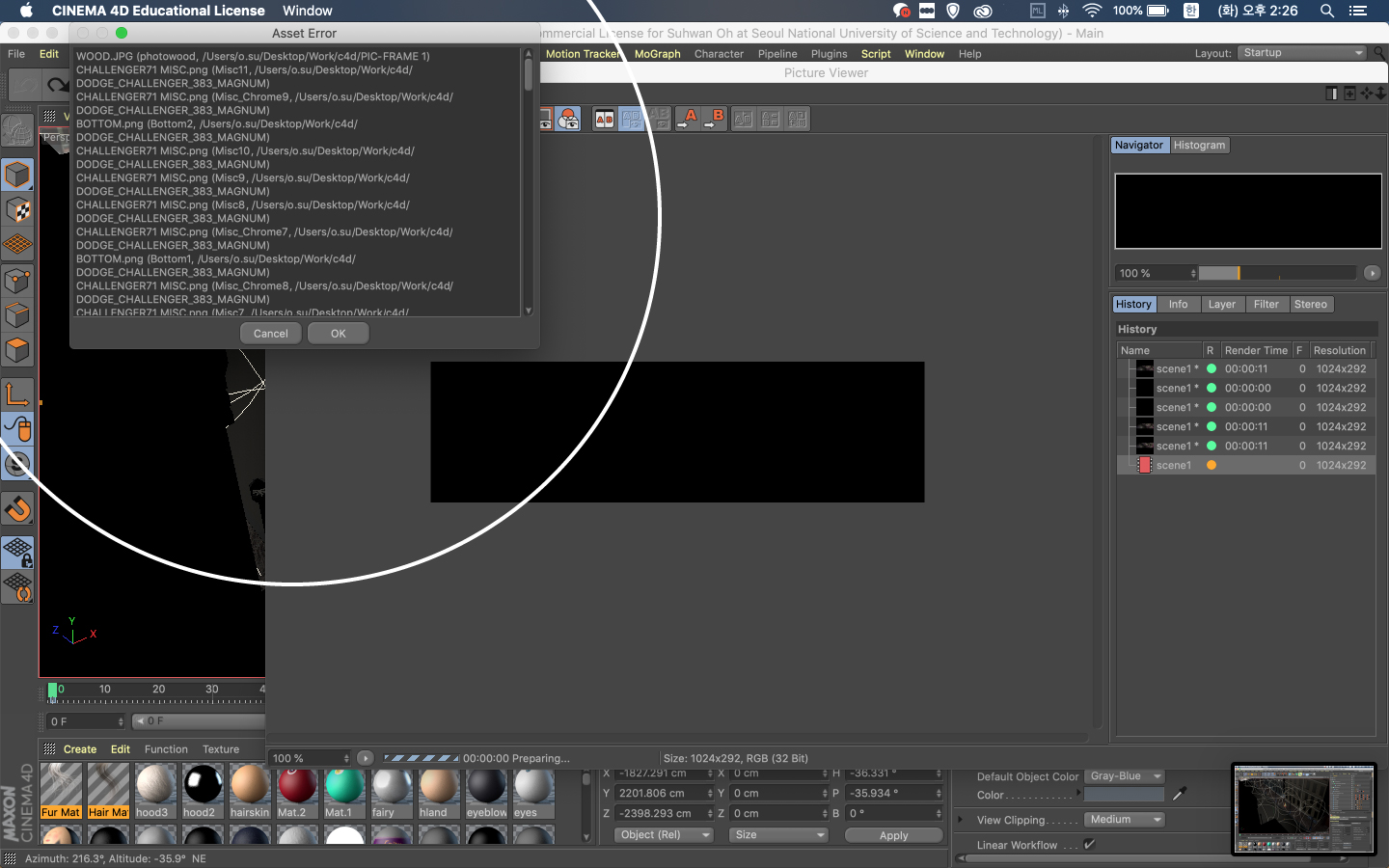Open the Window menu
Screen dimensions: 1389x868
point(924,54)
